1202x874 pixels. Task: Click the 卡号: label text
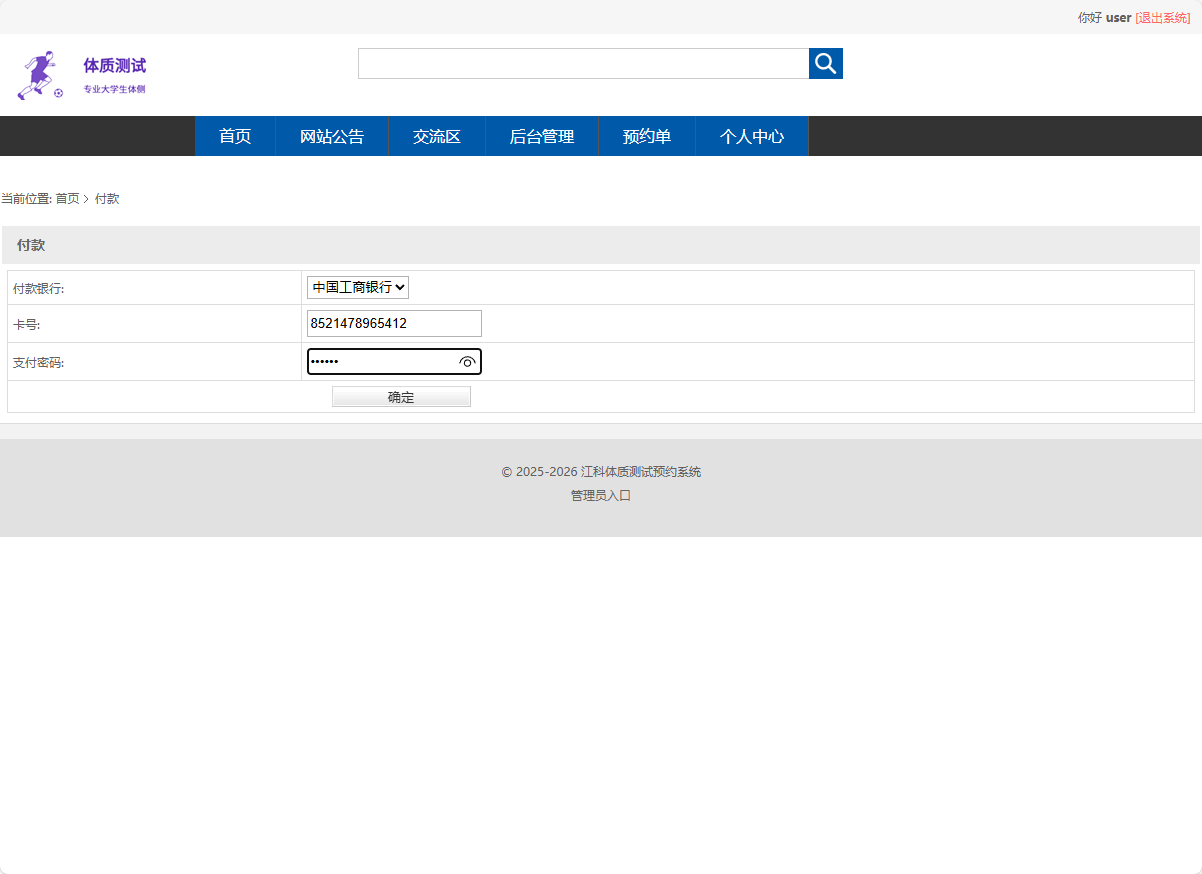click(26, 325)
